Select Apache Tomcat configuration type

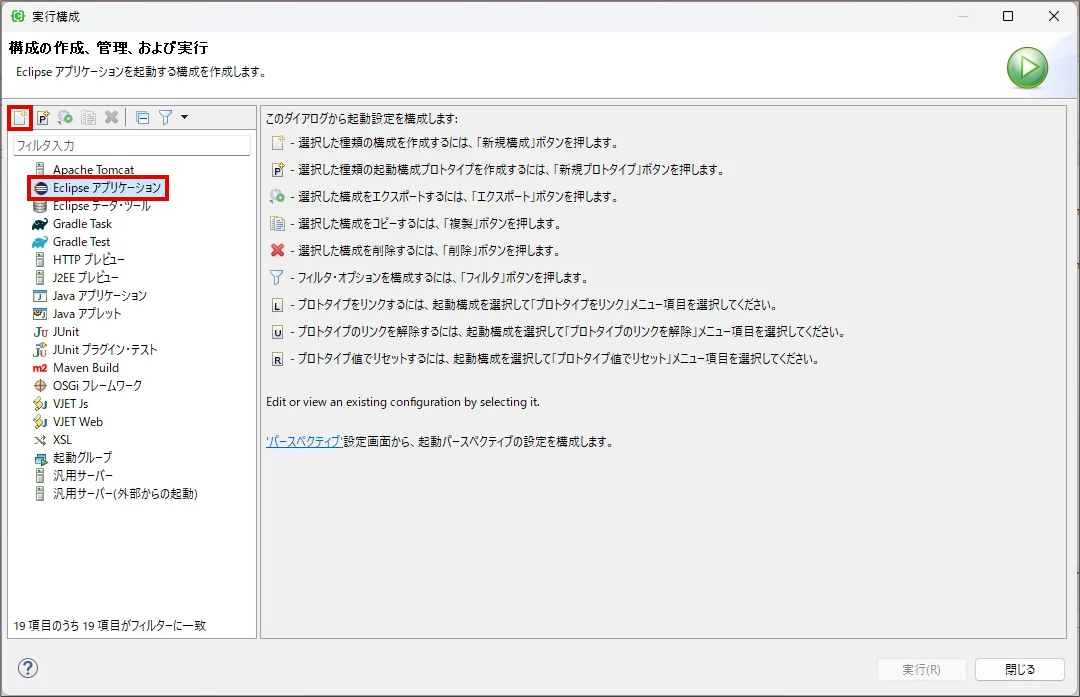pos(93,170)
